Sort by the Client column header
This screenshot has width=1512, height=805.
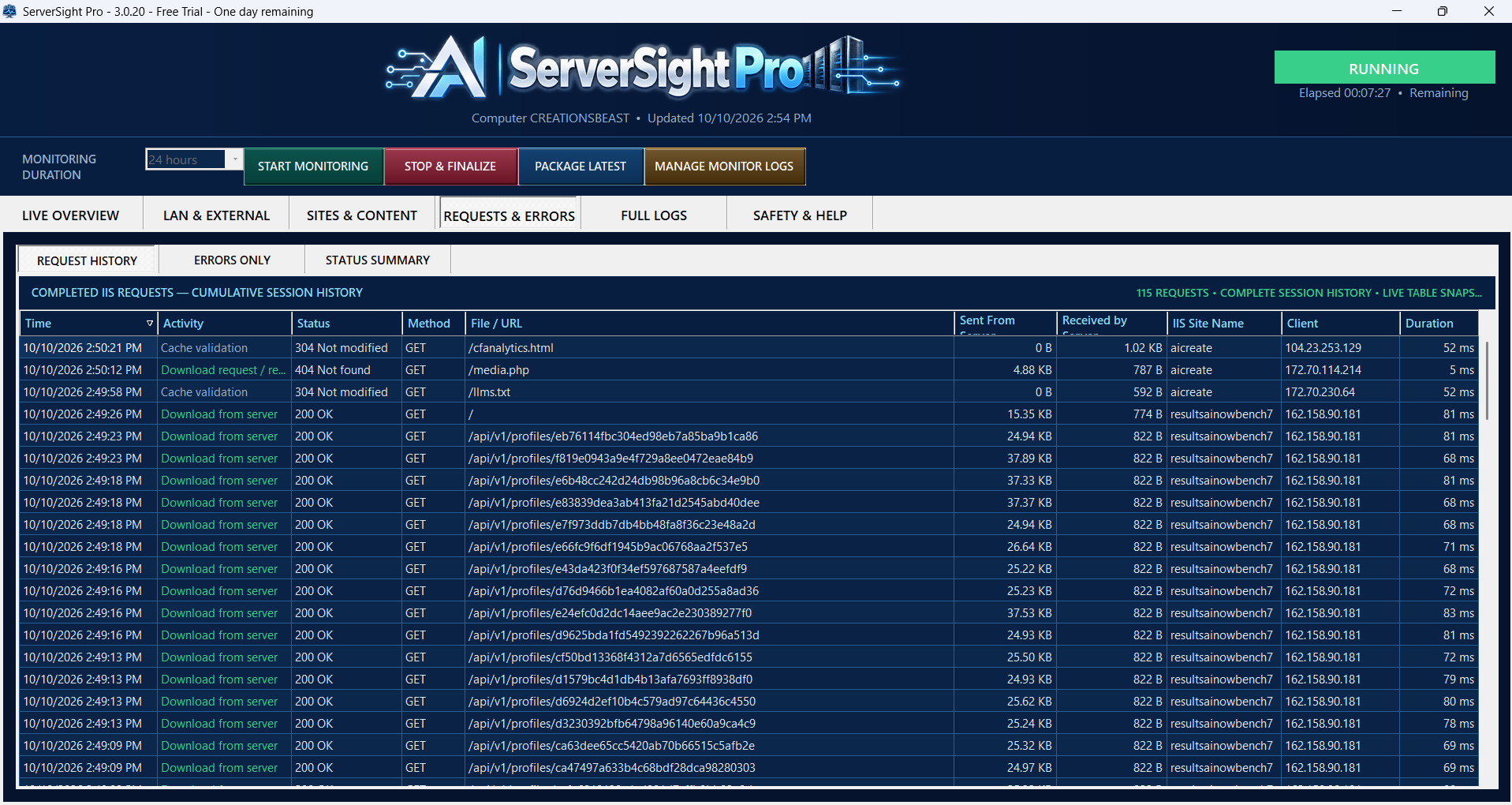click(1341, 324)
